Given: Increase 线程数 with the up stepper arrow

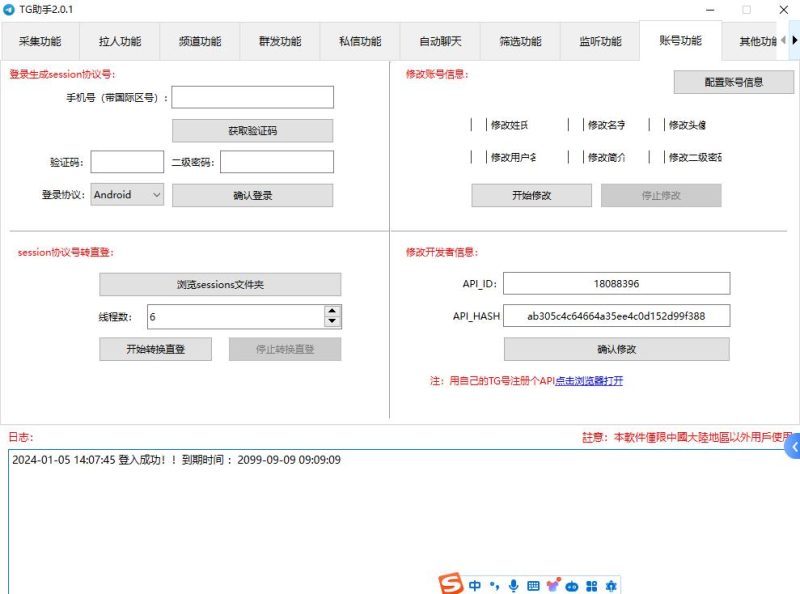Looking at the screenshot, I should tap(331, 311).
